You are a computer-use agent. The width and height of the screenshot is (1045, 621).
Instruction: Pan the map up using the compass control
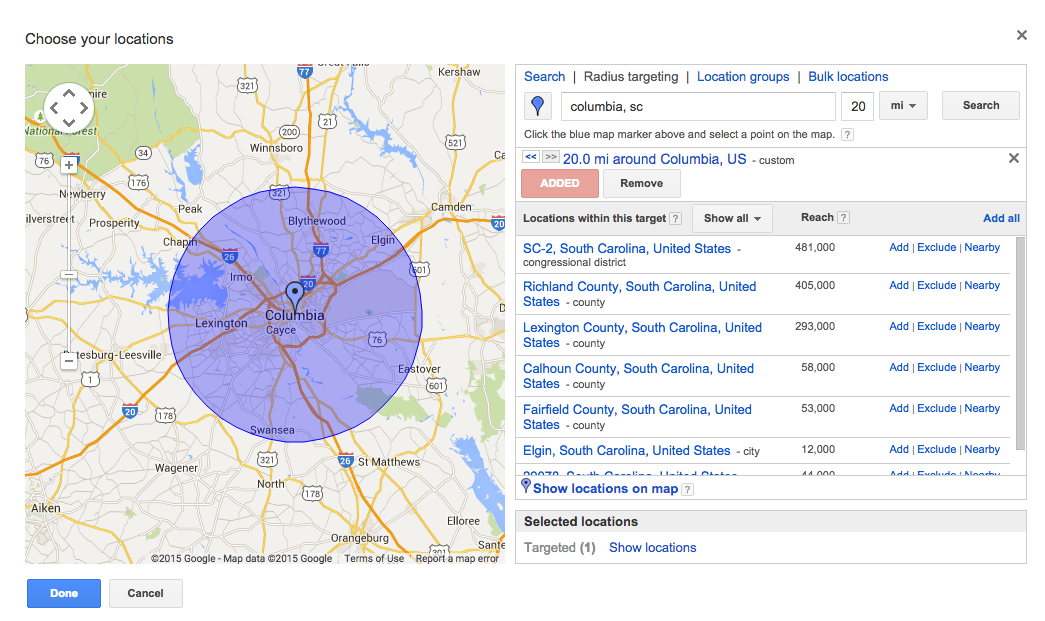pyautogui.click(x=68, y=92)
